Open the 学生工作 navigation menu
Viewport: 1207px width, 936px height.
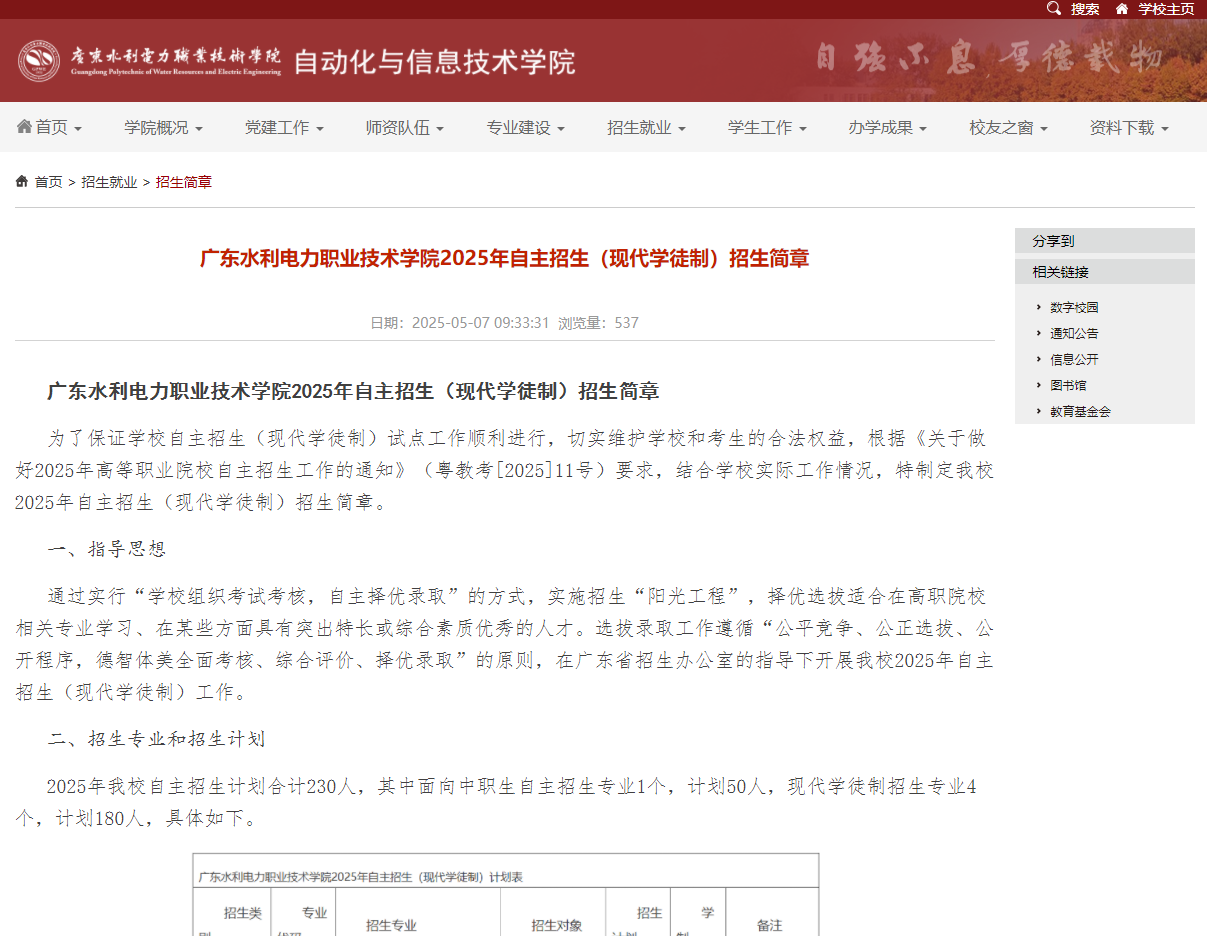point(760,127)
